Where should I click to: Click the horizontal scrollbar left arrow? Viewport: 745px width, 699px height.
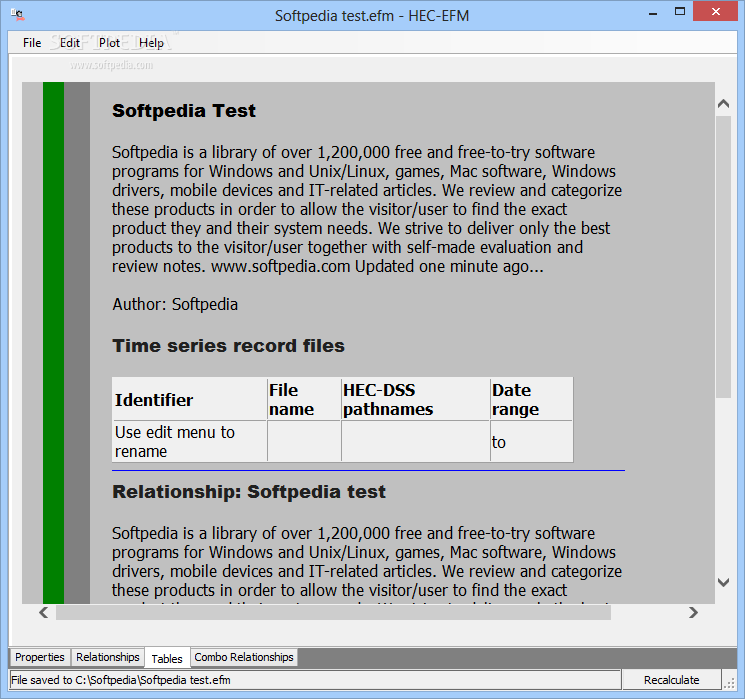click(x=44, y=613)
